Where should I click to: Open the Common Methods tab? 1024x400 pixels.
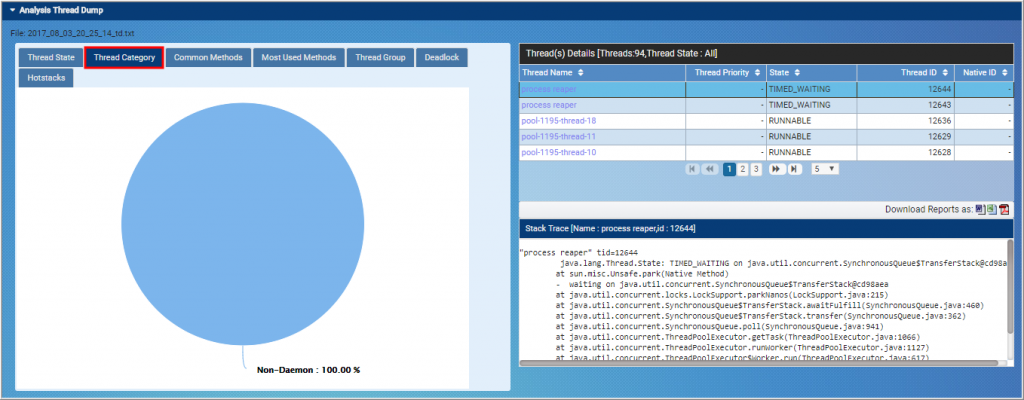coord(208,58)
